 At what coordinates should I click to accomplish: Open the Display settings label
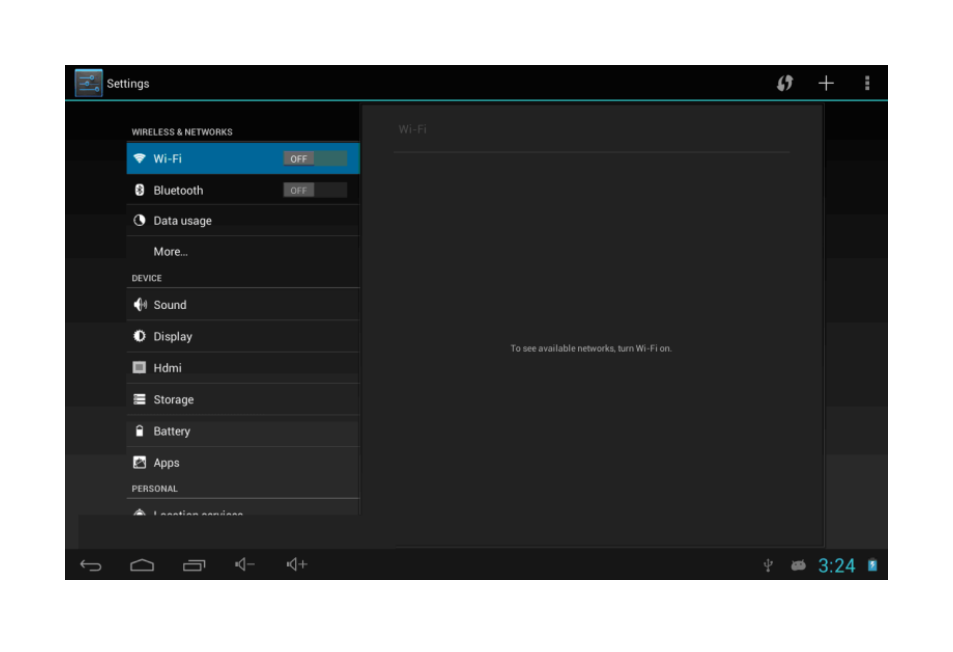173,337
